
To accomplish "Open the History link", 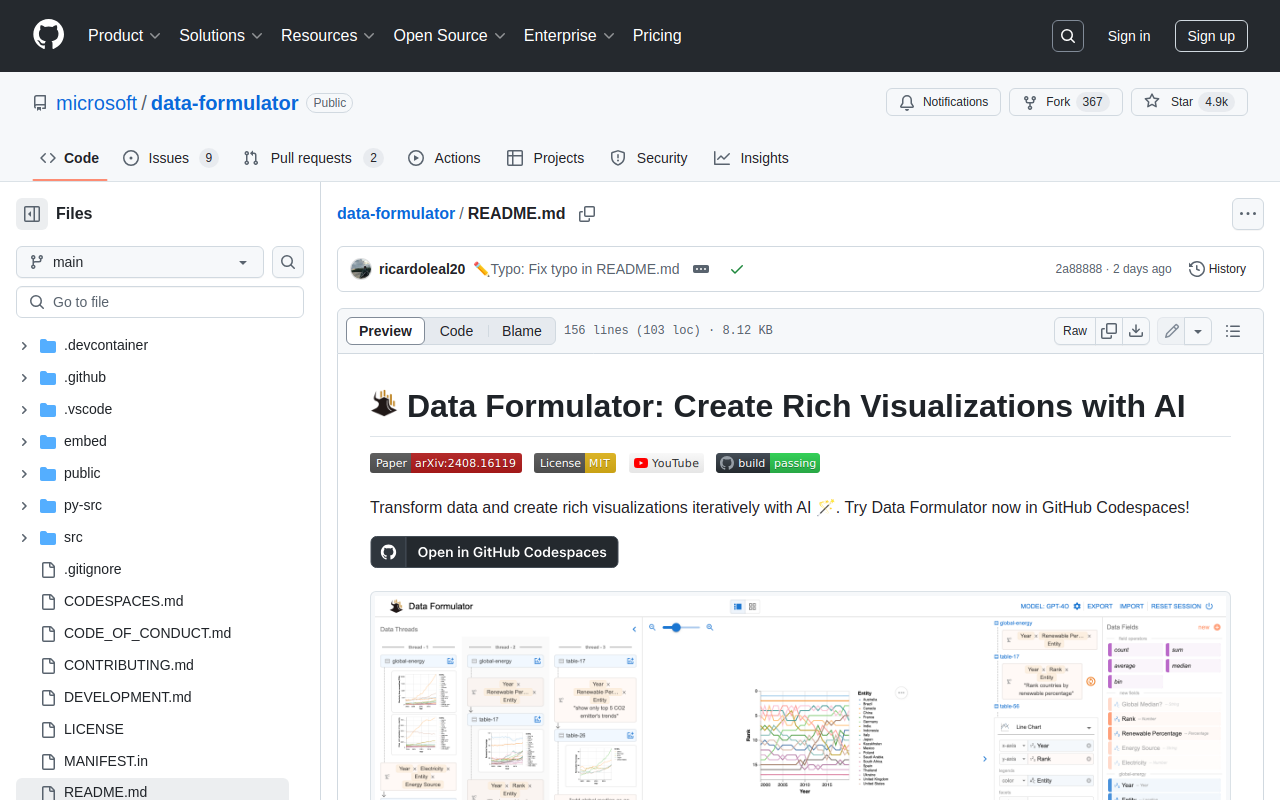I will point(1217,269).
